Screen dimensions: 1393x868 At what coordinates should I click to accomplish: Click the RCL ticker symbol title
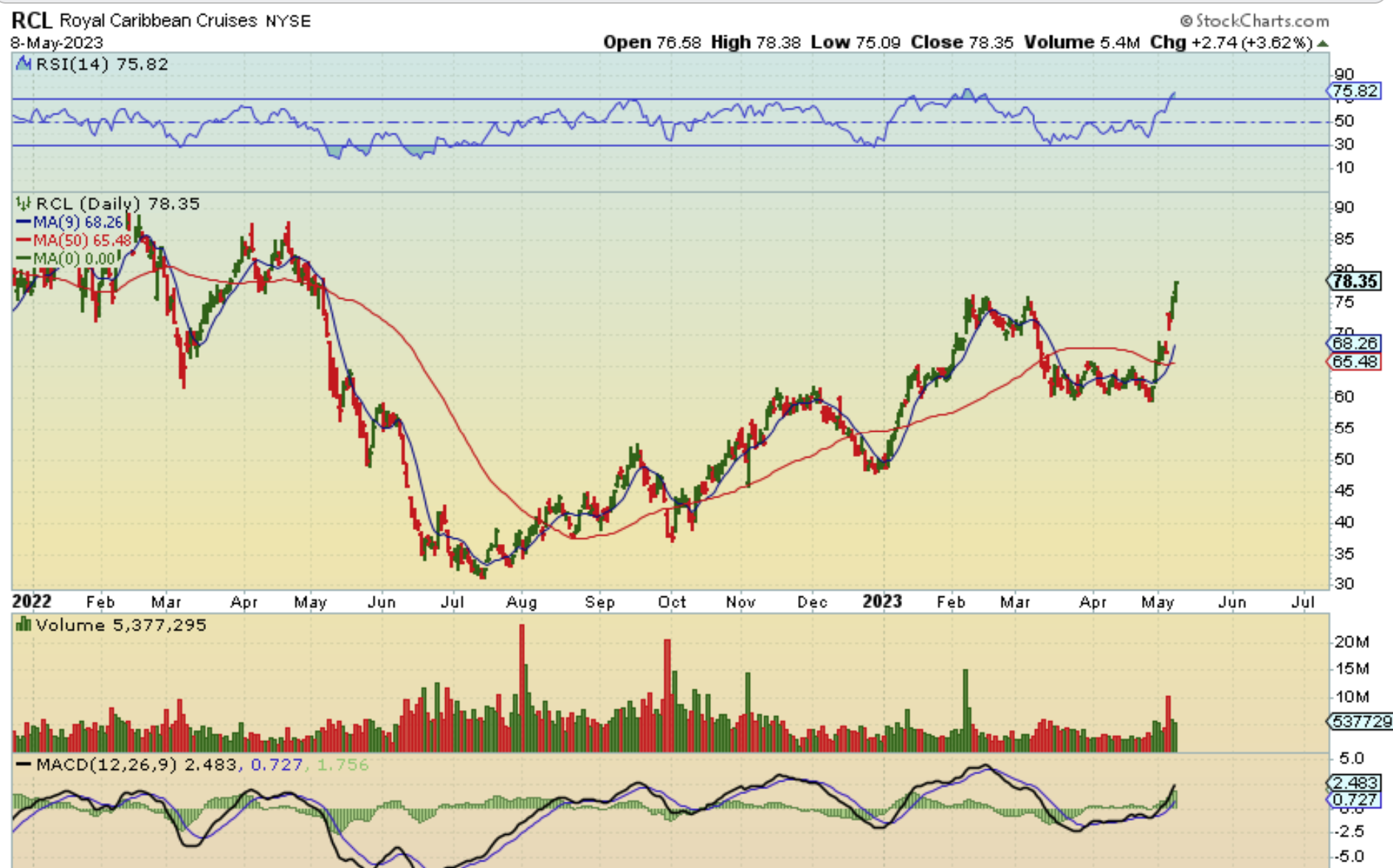tap(31, 21)
